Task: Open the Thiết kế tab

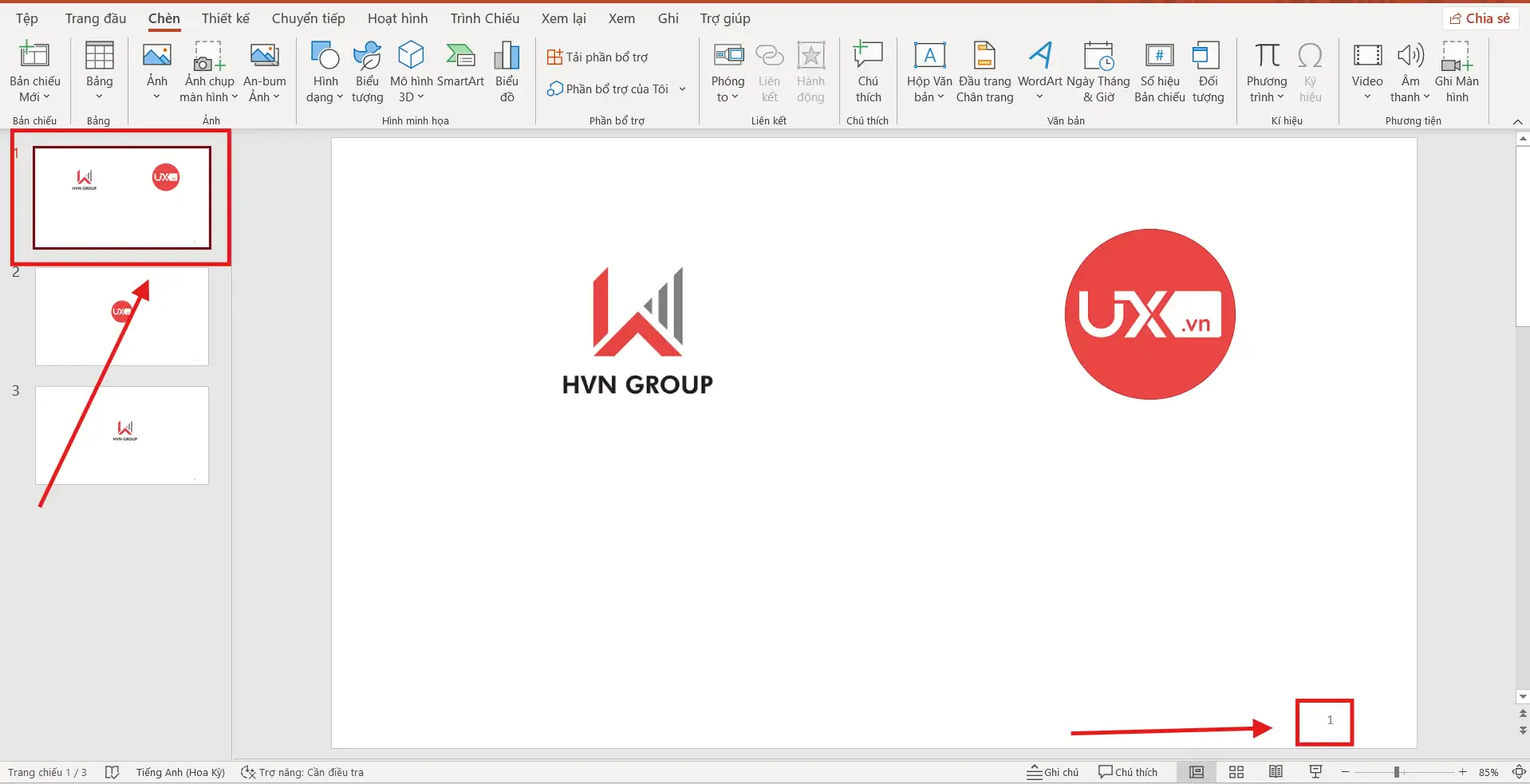Action: (225, 18)
